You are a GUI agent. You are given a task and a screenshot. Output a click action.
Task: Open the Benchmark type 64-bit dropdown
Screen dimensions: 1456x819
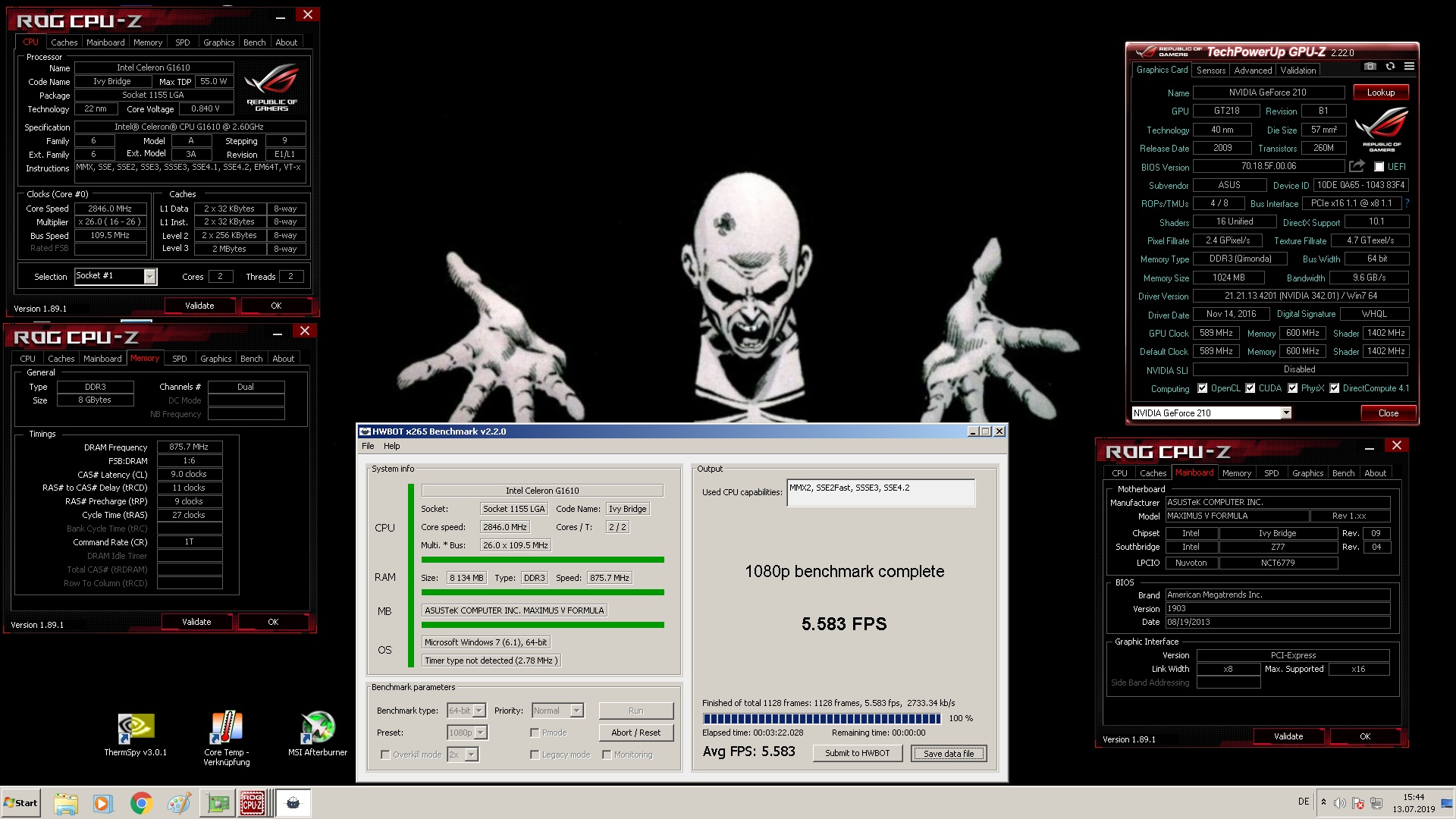point(479,711)
